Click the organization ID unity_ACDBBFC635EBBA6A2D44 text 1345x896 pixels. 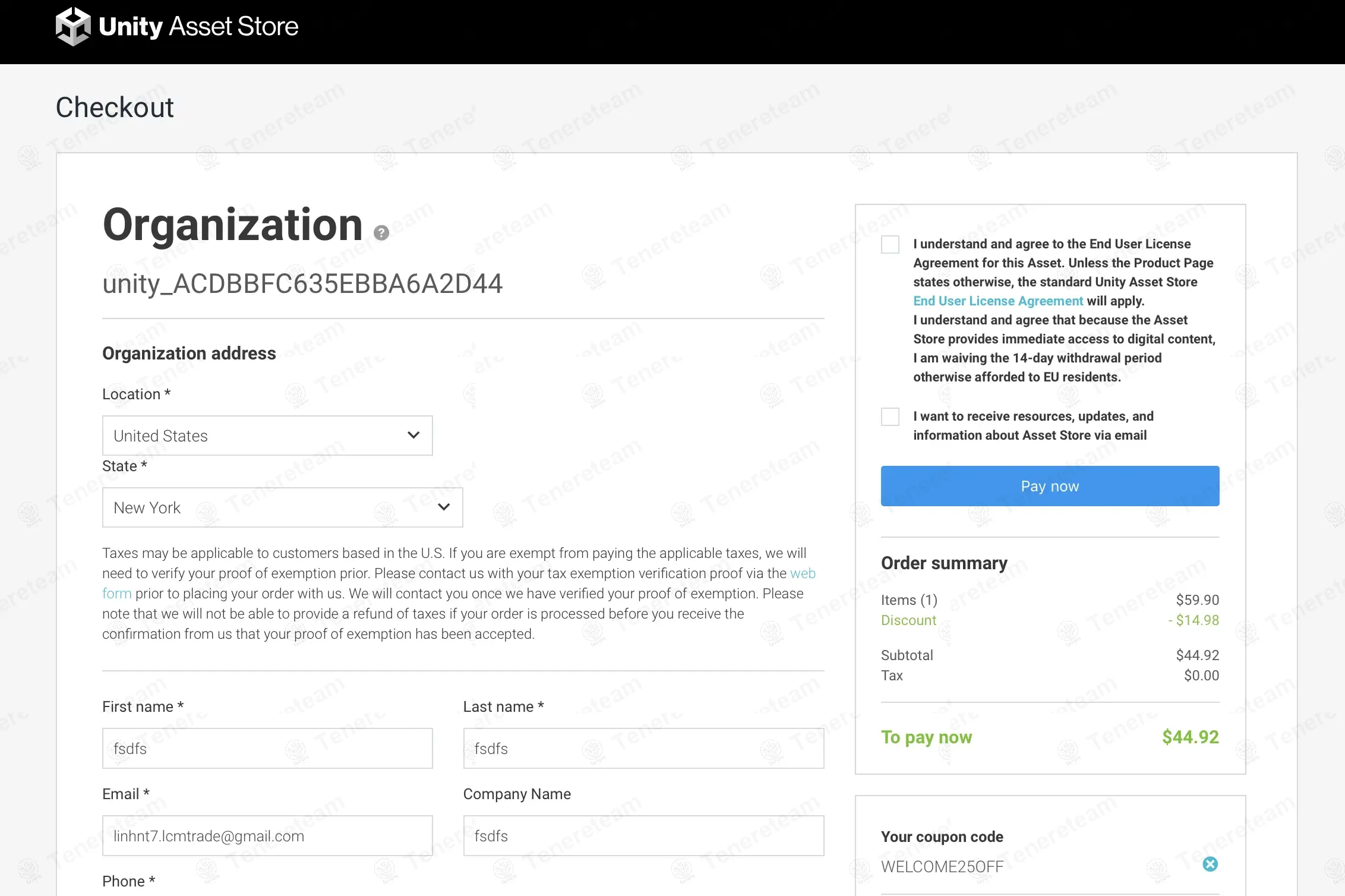click(x=302, y=284)
